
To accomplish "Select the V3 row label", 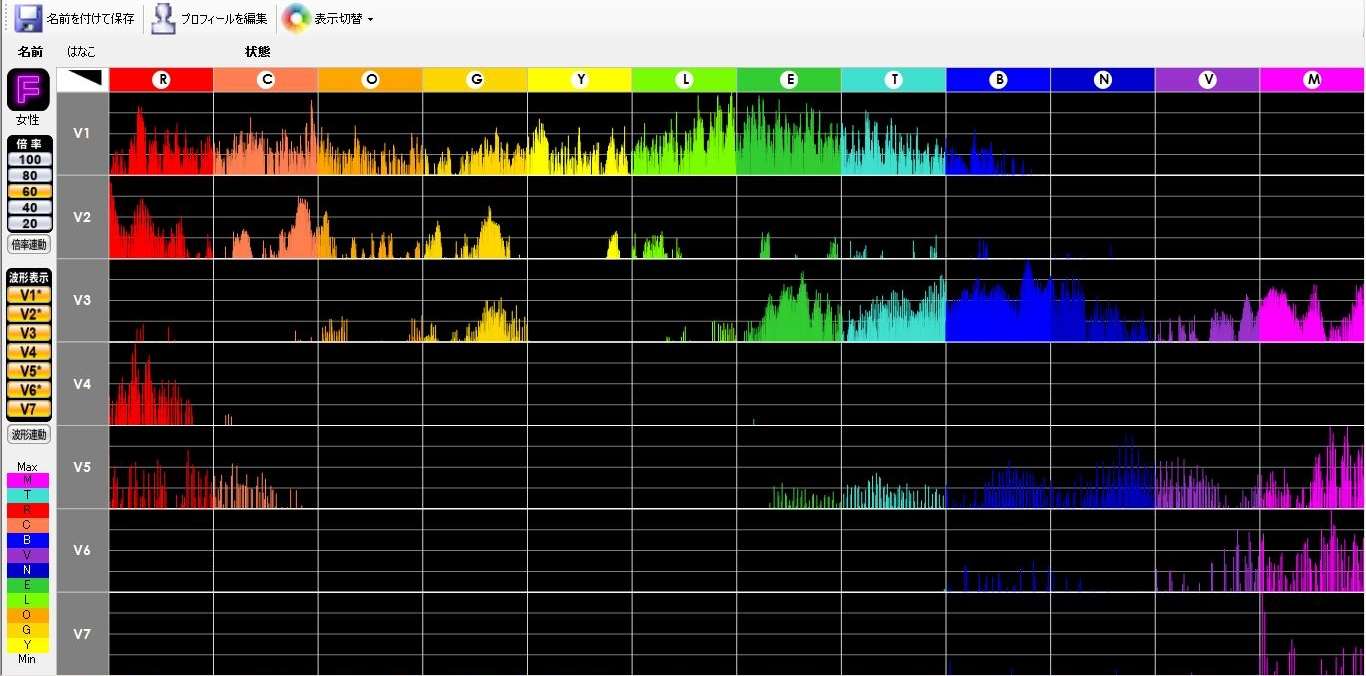I will (83, 300).
